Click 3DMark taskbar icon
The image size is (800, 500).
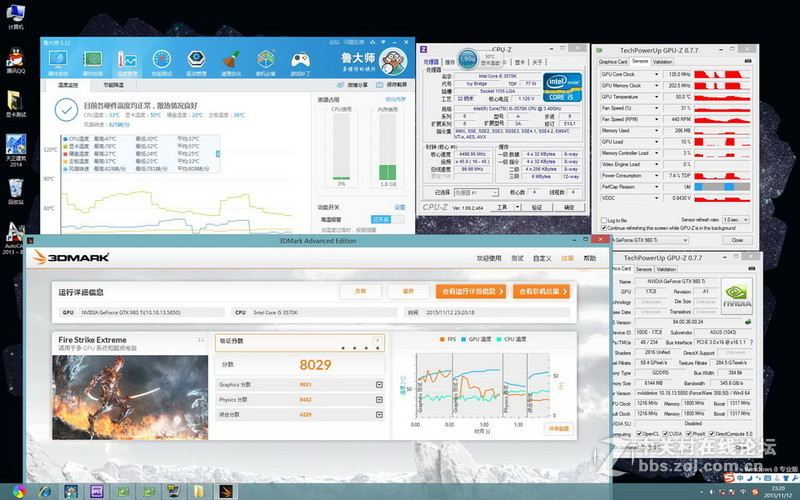pyautogui.click(x=226, y=491)
